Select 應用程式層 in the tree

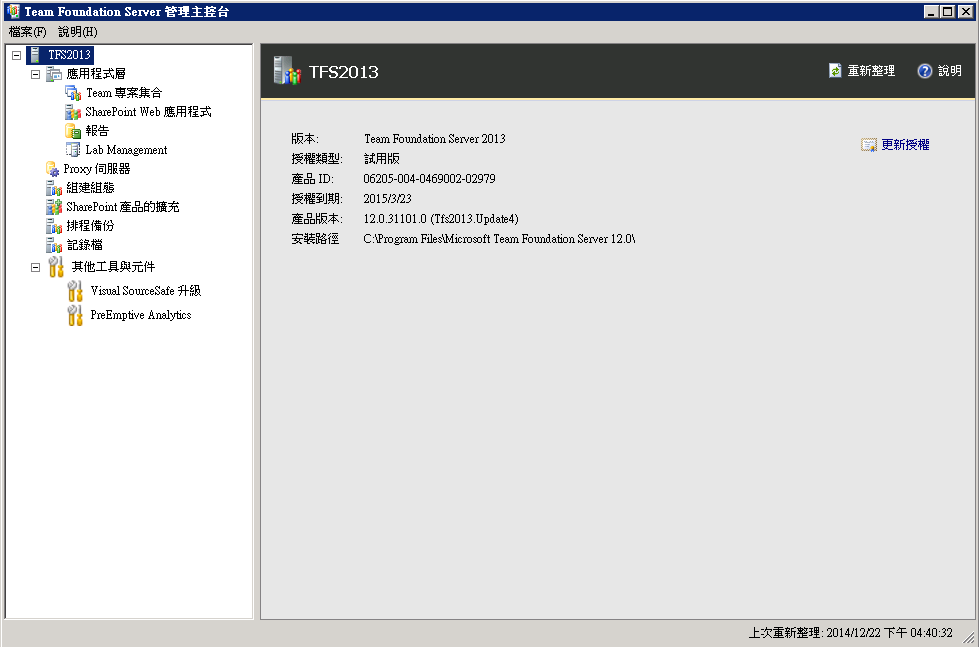click(96, 74)
